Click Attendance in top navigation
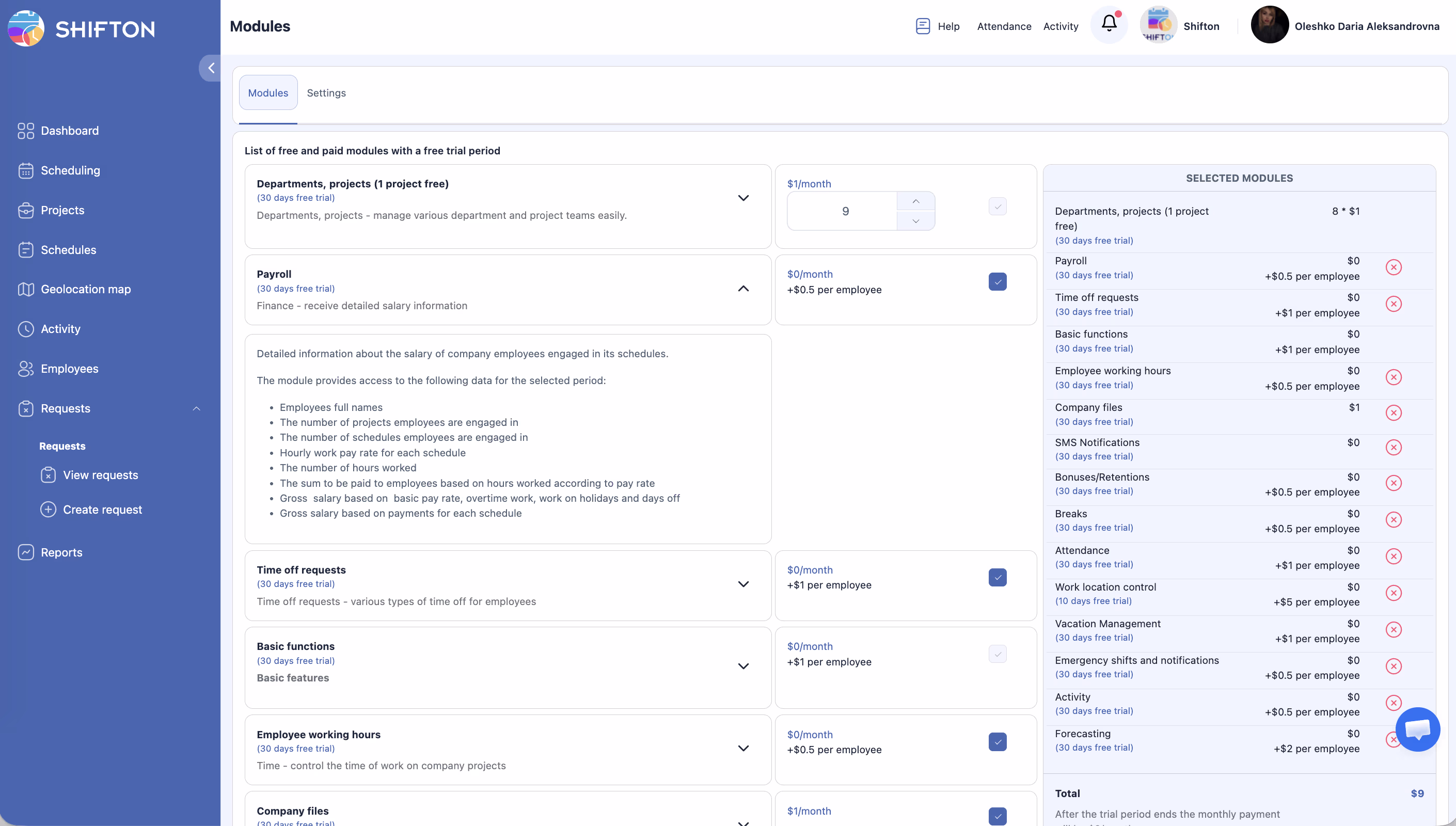This screenshot has width=1456, height=826. pos(1004,26)
